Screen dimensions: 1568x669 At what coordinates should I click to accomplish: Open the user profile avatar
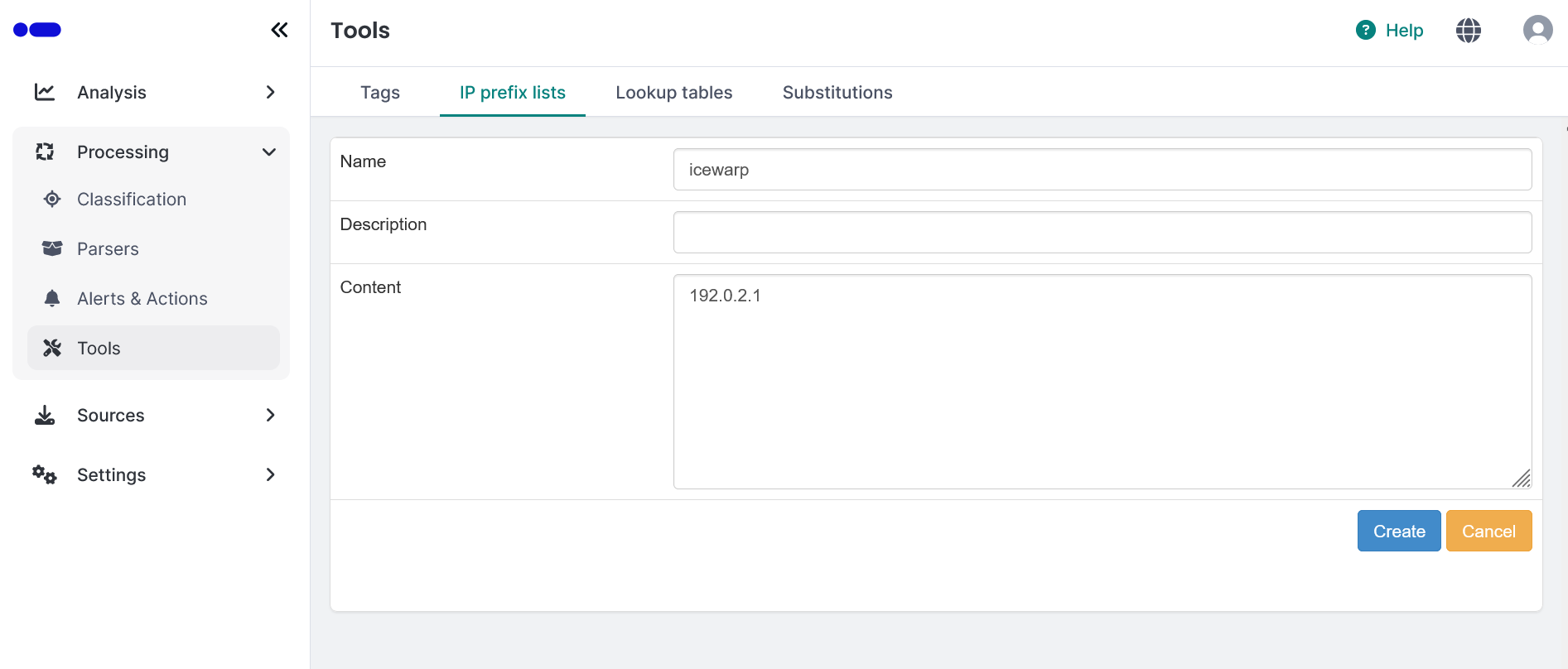[x=1538, y=30]
